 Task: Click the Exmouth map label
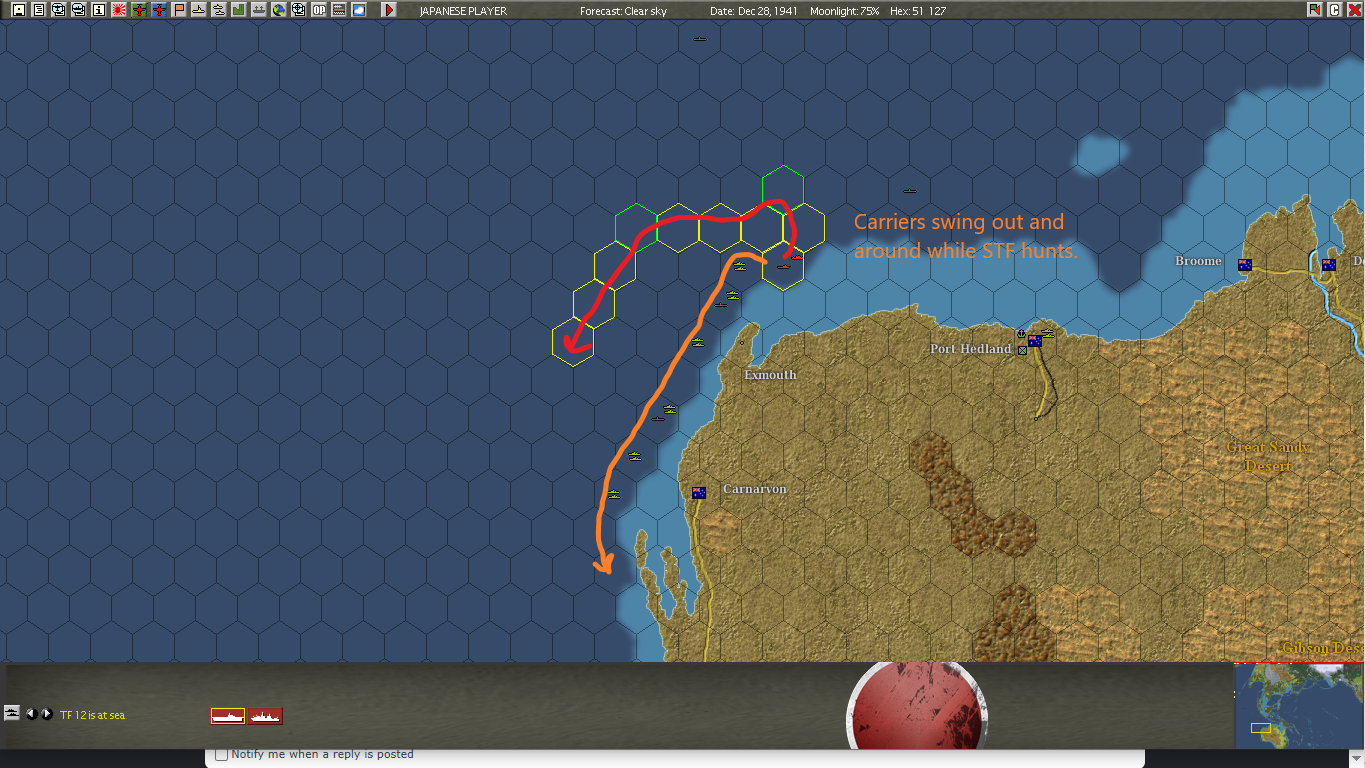(770, 375)
